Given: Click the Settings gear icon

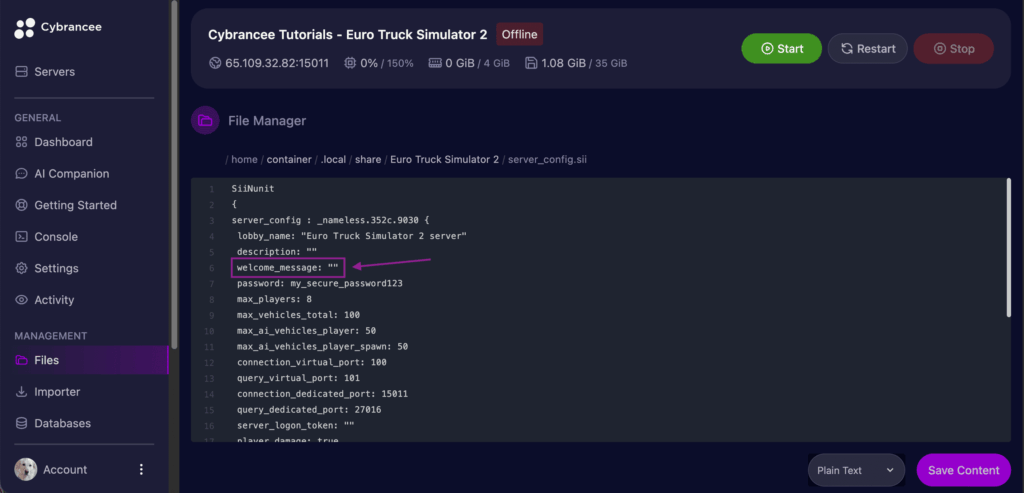Looking at the screenshot, I should click(22, 268).
